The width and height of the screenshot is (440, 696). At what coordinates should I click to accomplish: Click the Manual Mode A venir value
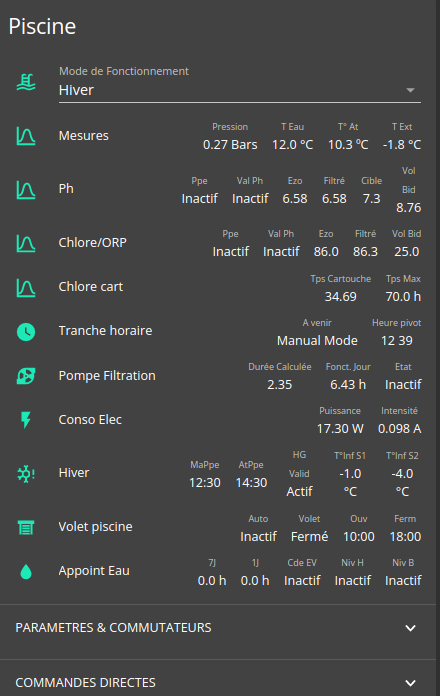[317, 340]
